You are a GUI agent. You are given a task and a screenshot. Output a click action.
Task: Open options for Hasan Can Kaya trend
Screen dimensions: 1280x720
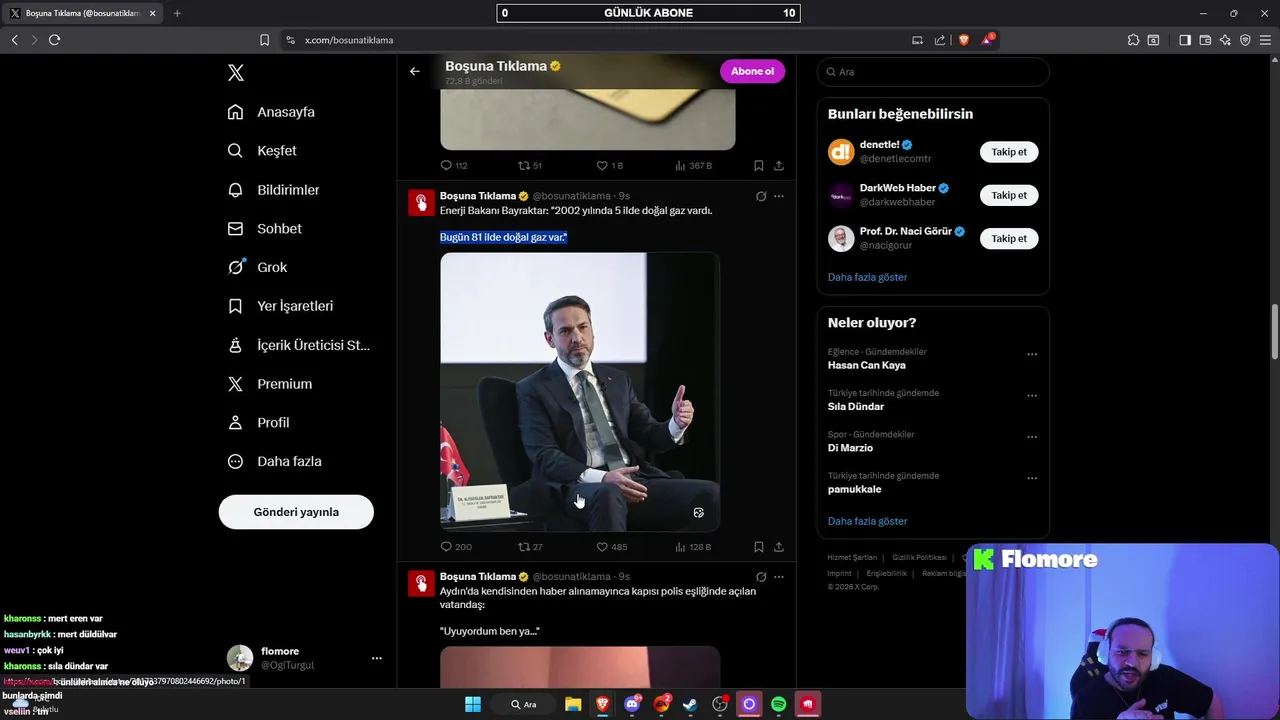[x=1032, y=354]
